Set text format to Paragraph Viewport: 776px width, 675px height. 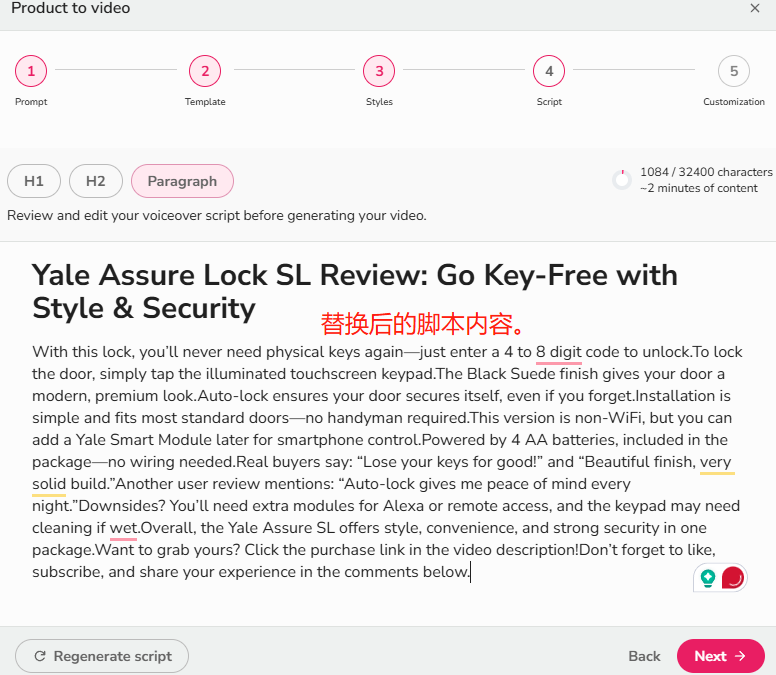point(182,181)
